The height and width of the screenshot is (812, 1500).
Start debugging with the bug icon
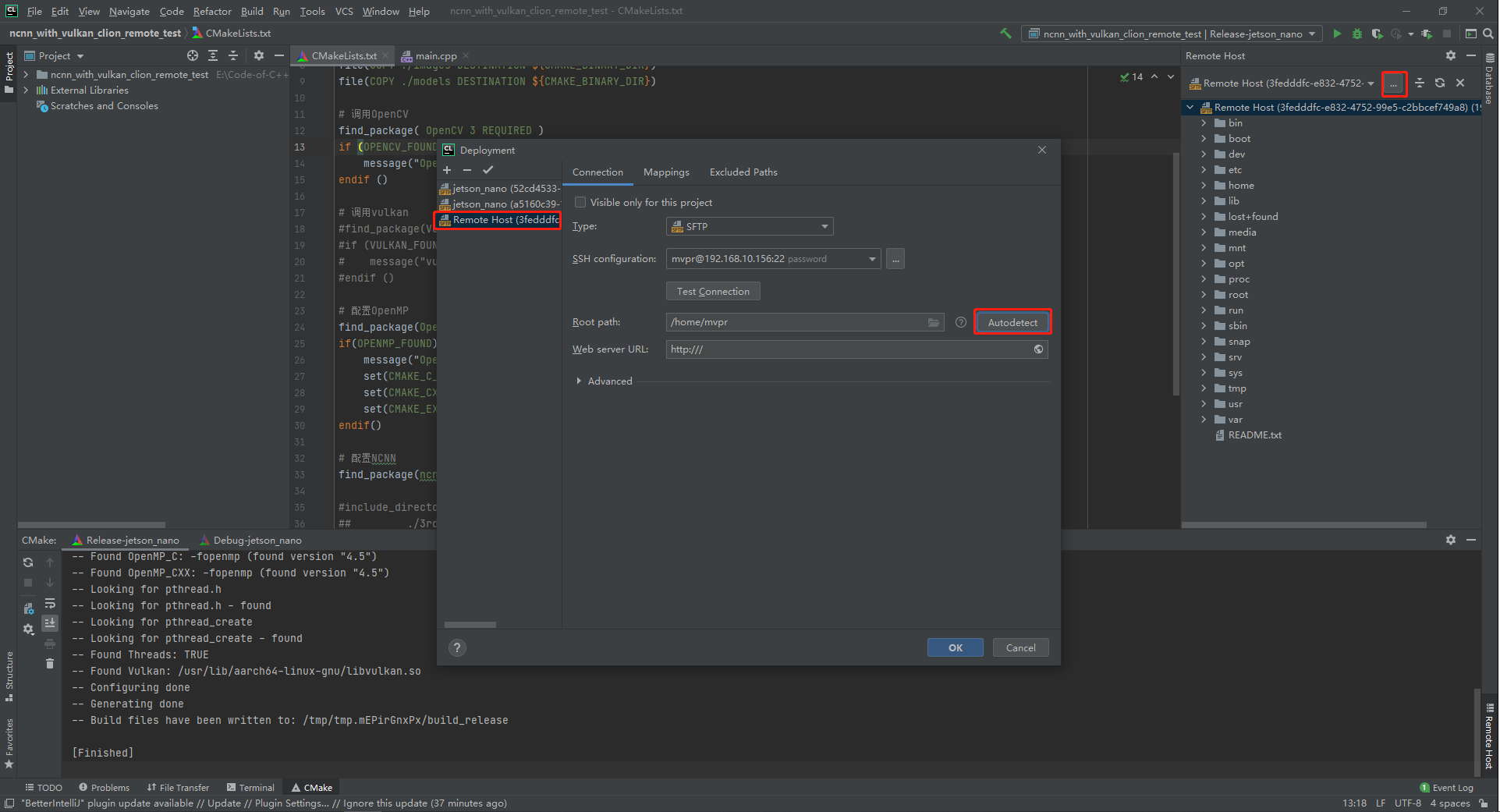pos(1357,34)
